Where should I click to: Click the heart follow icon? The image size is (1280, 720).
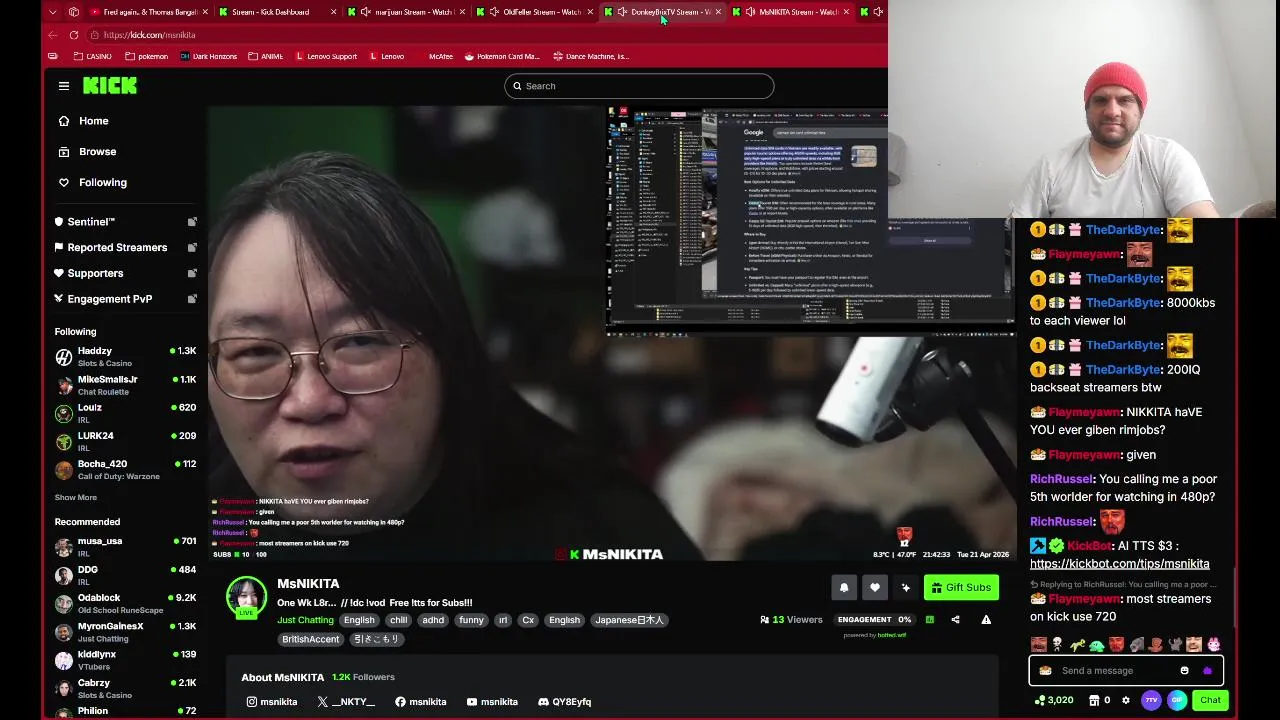point(875,587)
